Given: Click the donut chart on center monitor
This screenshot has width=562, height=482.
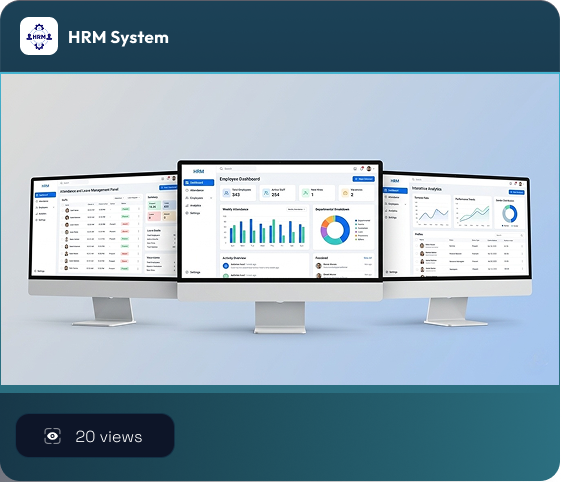Looking at the screenshot, I should point(335,230).
